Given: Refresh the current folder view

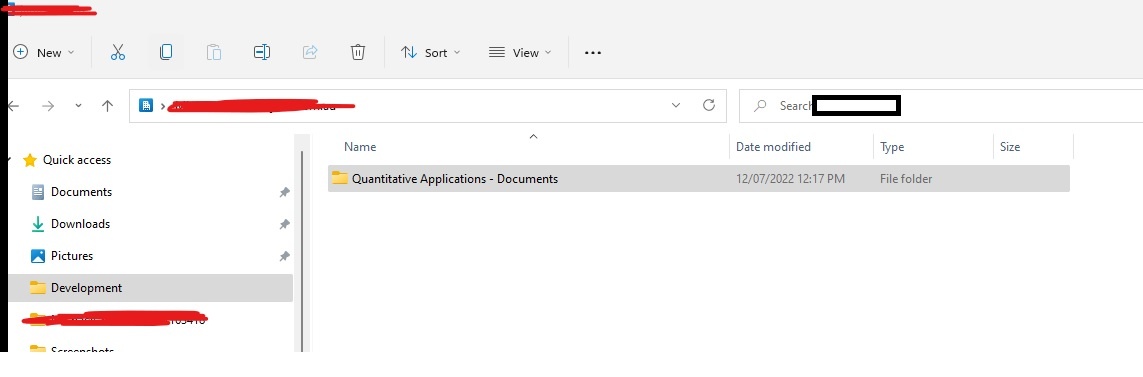Looking at the screenshot, I should [x=709, y=106].
